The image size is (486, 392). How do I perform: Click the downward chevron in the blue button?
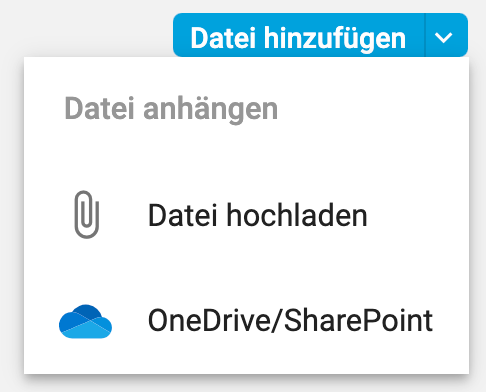pyautogui.click(x=444, y=38)
